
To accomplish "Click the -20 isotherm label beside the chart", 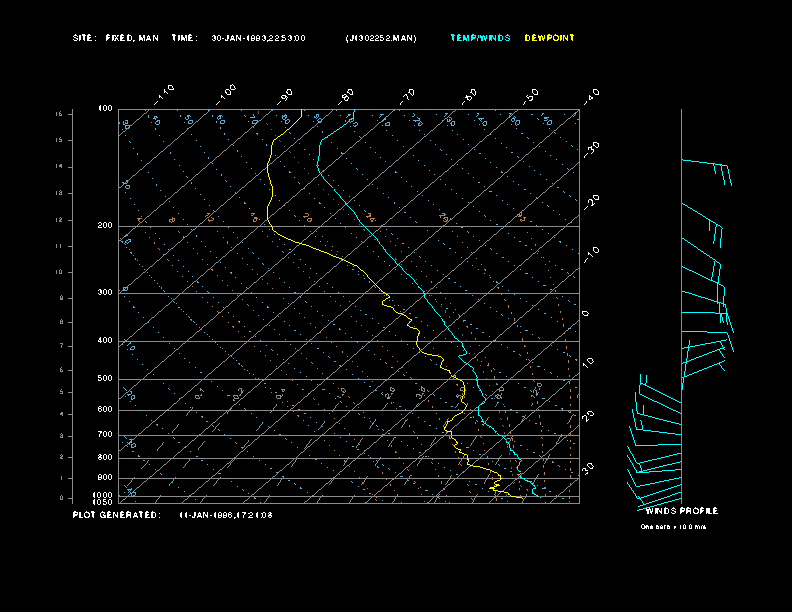I will 591,202.
